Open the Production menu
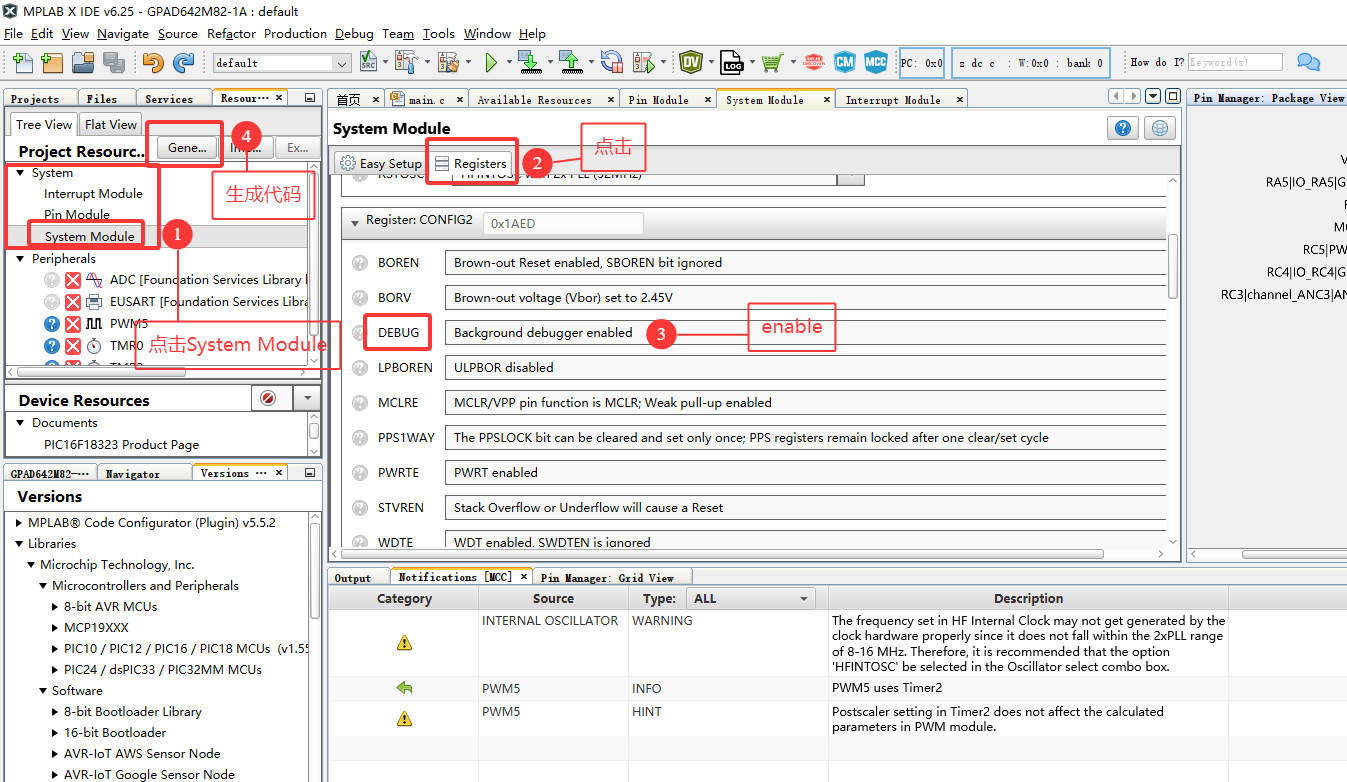The height and width of the screenshot is (782, 1347). [x=295, y=33]
